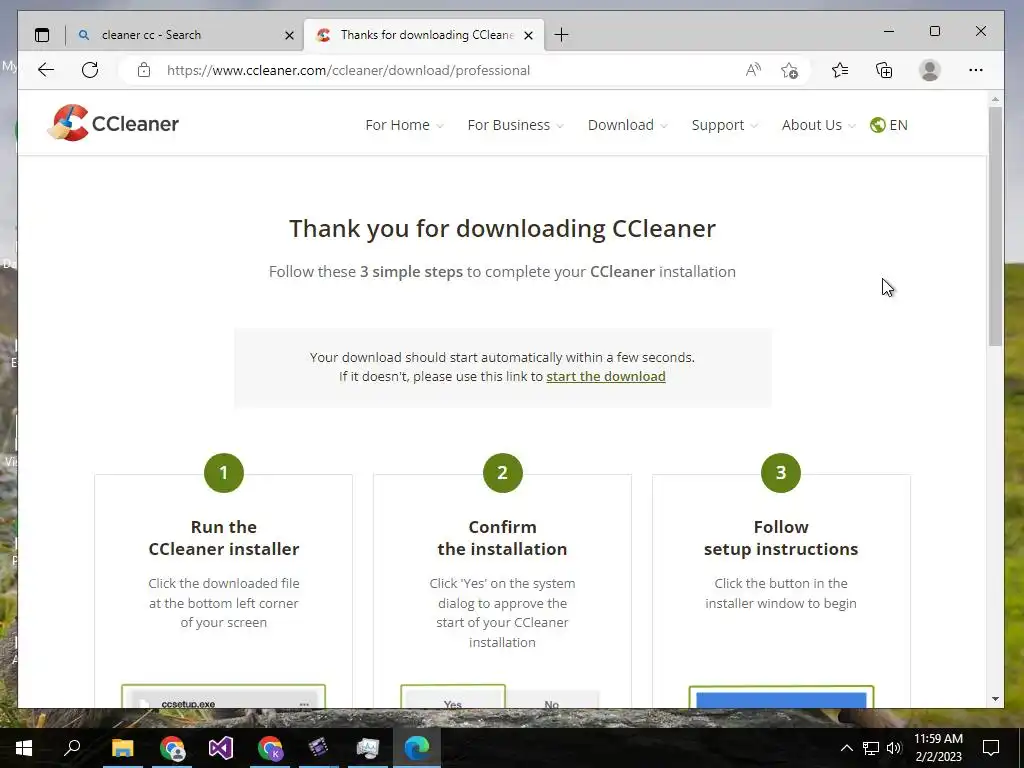The height and width of the screenshot is (768, 1024).
Task: Click the 'Run the CCleaner installer' heading
Action: tap(223, 537)
